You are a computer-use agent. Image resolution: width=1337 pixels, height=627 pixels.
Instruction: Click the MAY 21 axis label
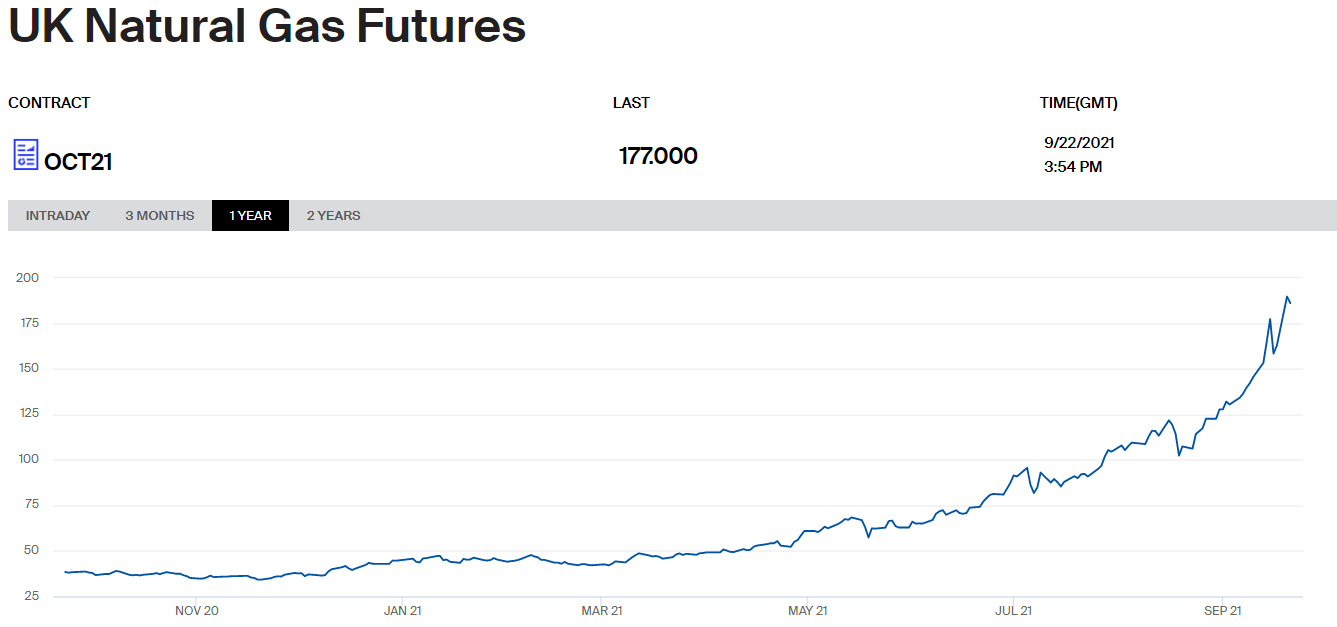point(807,610)
